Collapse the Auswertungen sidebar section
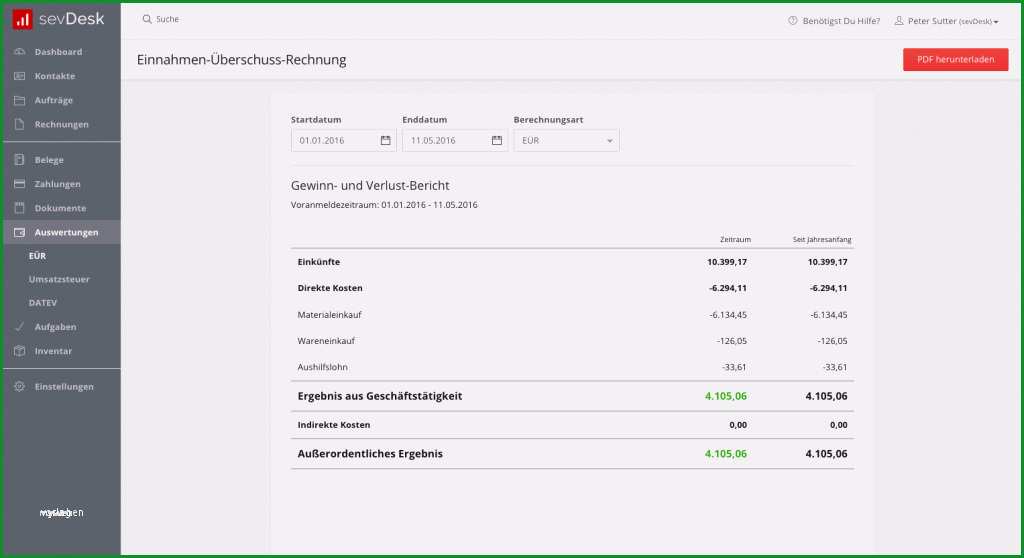This screenshot has height=558, width=1024. tap(61, 232)
